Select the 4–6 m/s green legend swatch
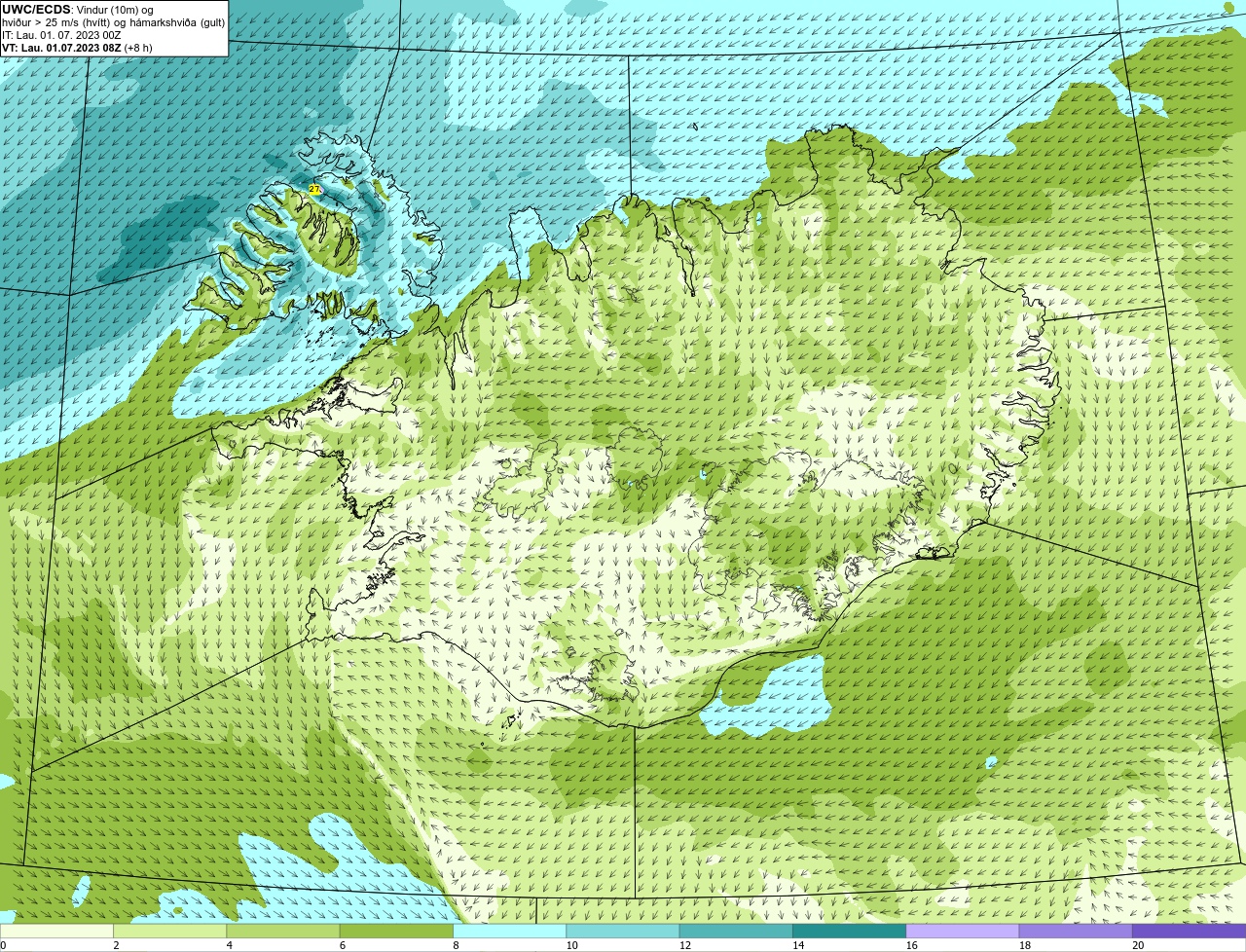 point(284,932)
